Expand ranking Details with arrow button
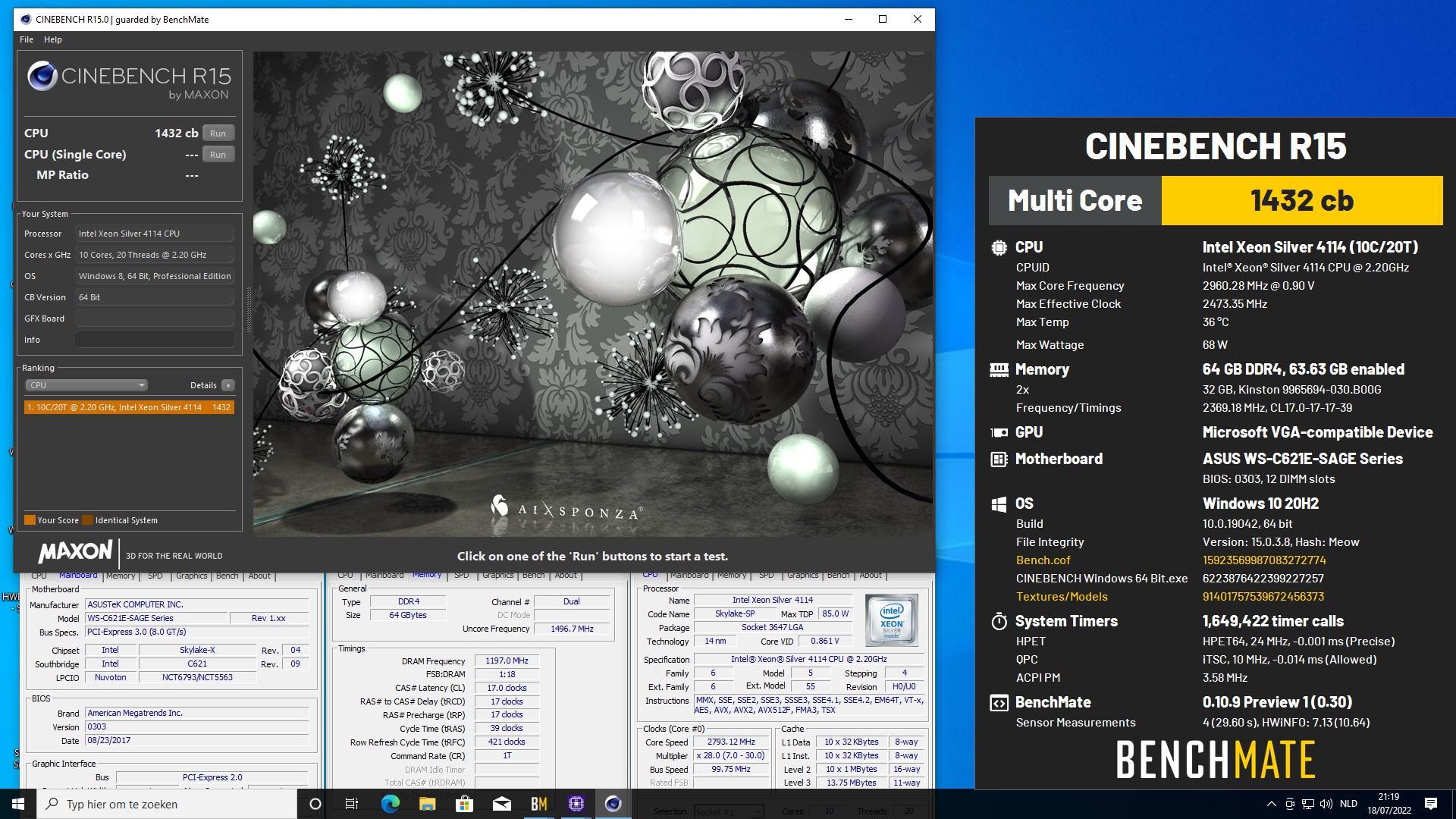Image resolution: width=1456 pixels, height=819 pixels. click(x=227, y=385)
